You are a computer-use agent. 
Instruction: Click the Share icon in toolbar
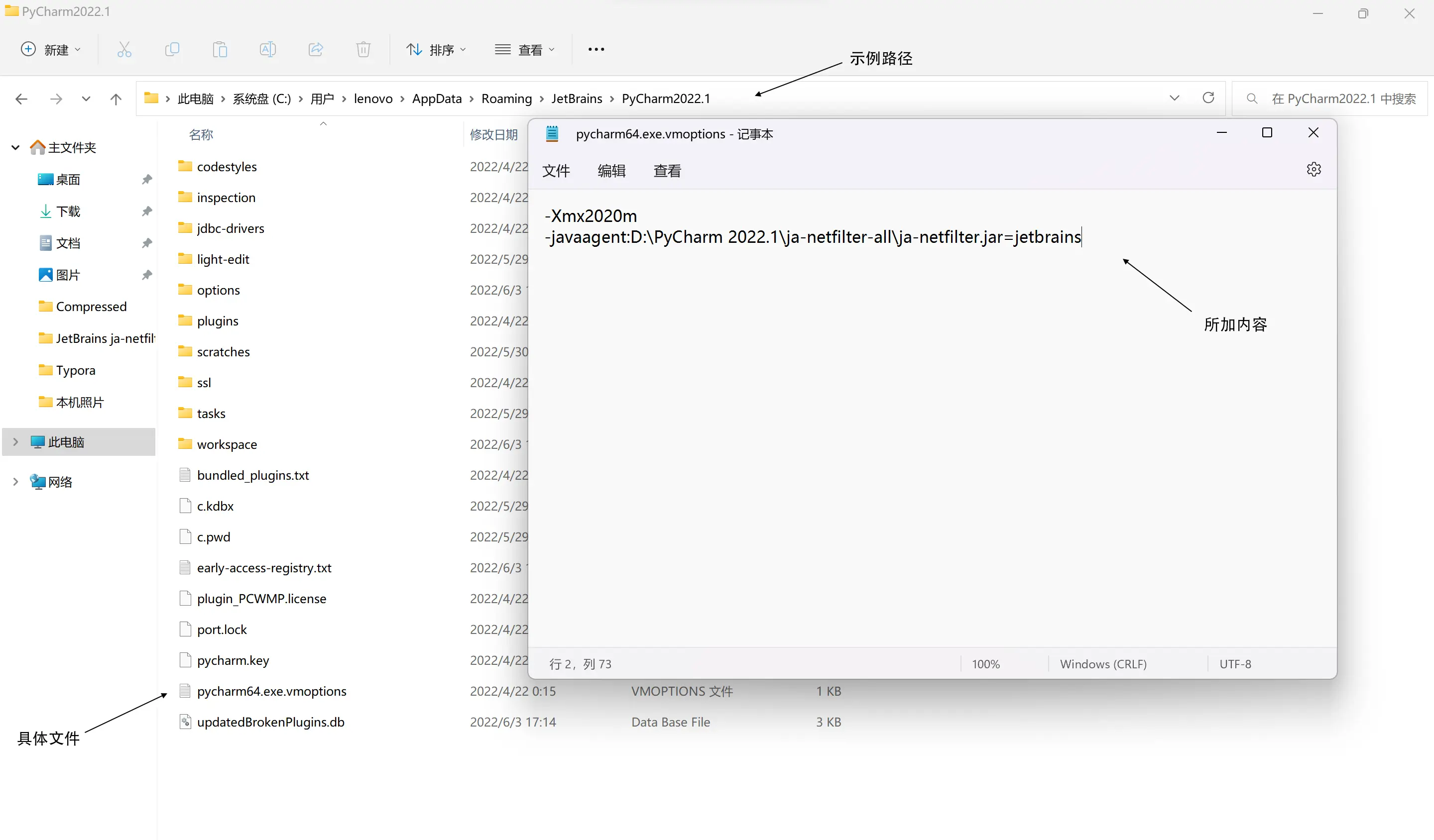click(x=316, y=49)
